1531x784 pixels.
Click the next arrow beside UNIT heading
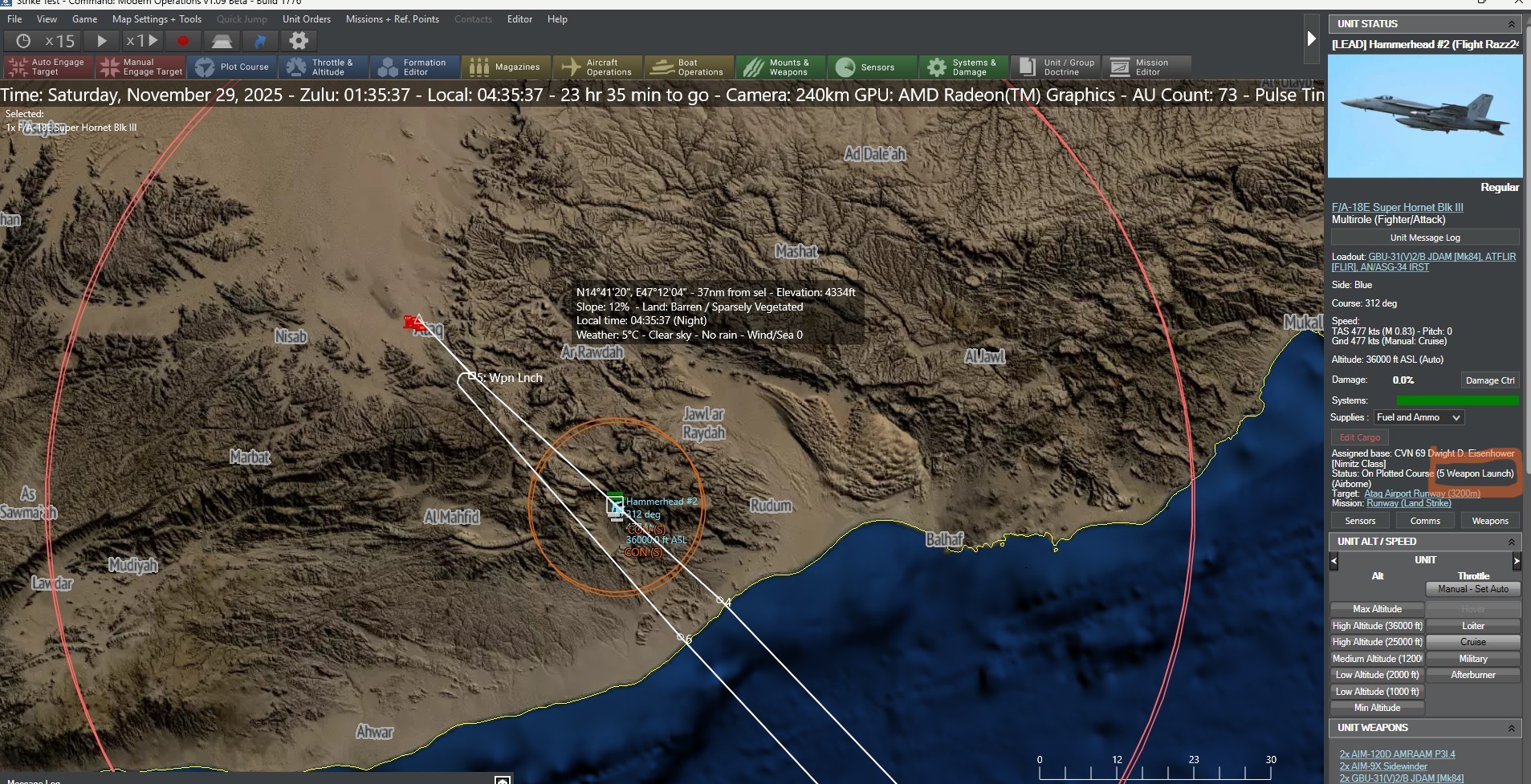pyautogui.click(x=1517, y=560)
